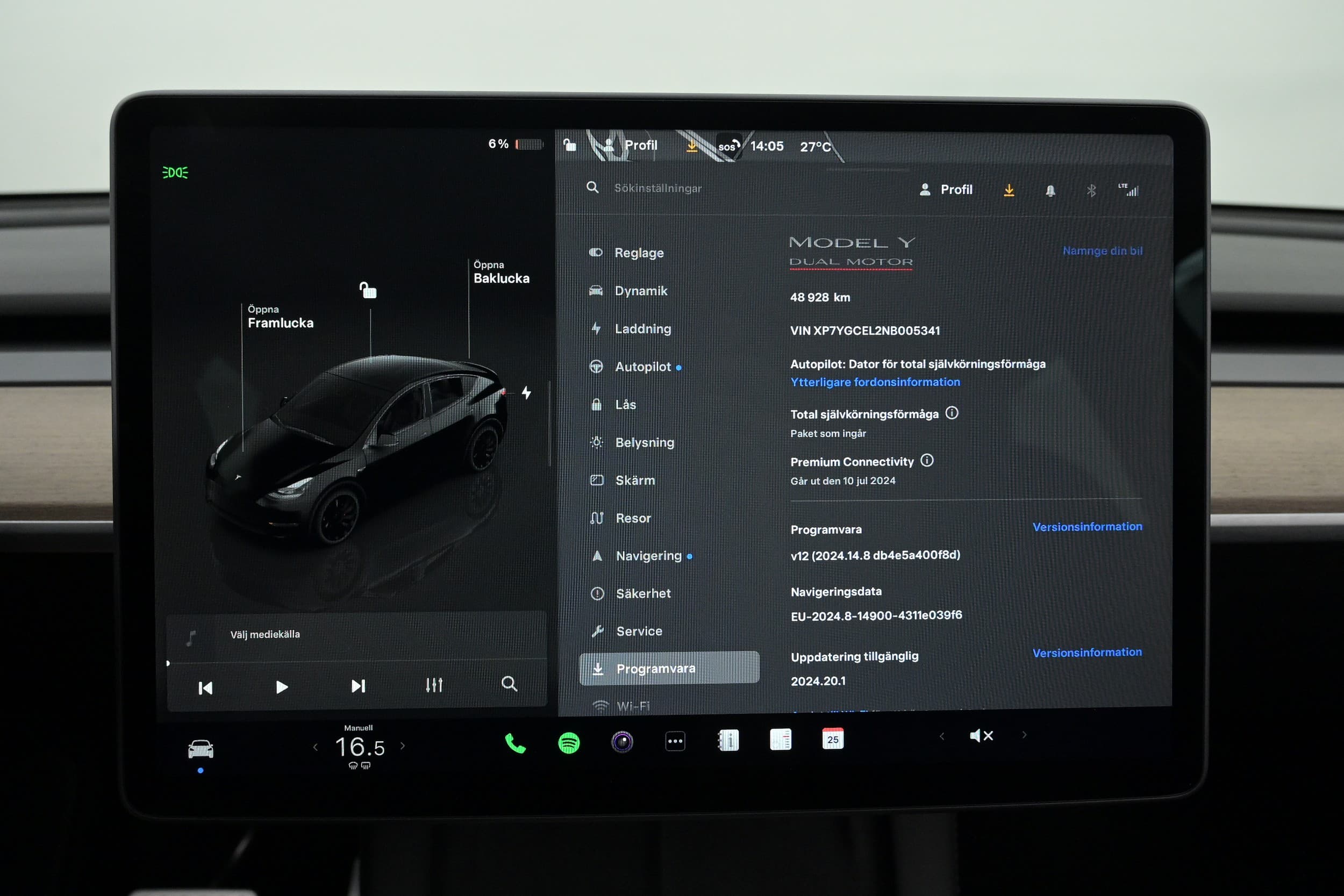Tap the 27°C outside temperature reading
Screen dimensions: 1344x896
tap(816, 147)
